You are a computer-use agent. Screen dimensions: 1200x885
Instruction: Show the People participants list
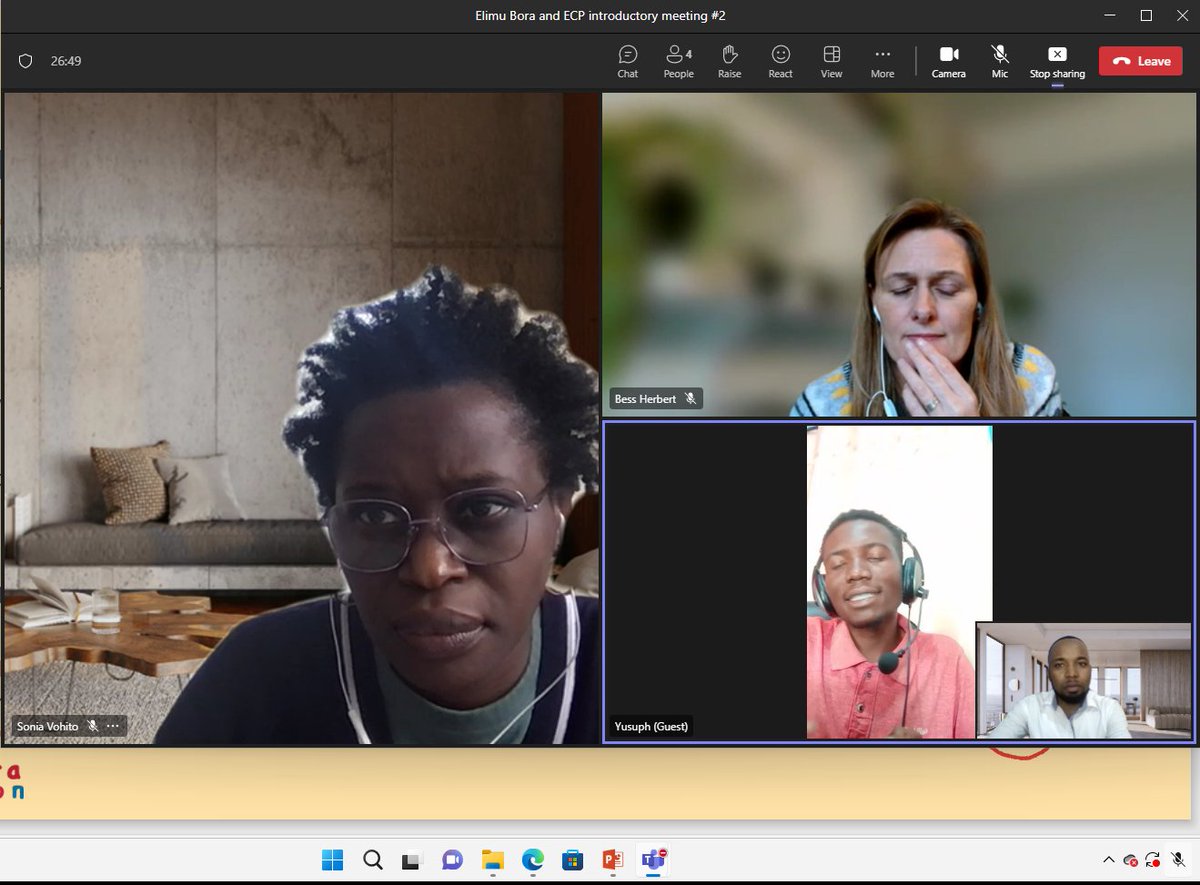[x=678, y=61]
